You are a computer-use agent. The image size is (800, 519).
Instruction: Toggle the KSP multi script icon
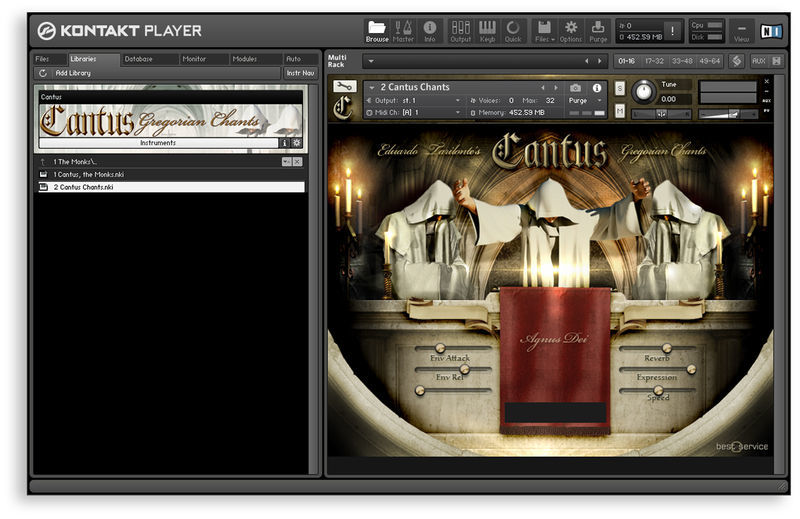(x=736, y=61)
